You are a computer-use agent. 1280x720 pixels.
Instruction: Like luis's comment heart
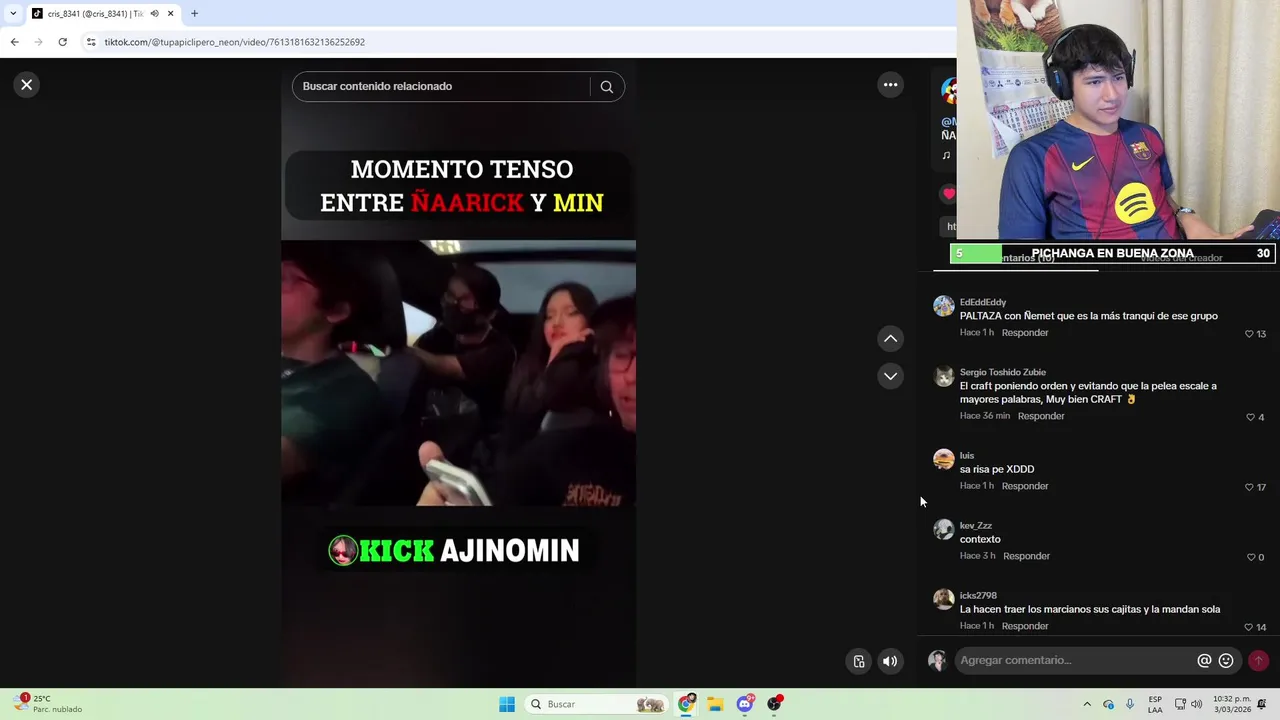coord(1249,487)
